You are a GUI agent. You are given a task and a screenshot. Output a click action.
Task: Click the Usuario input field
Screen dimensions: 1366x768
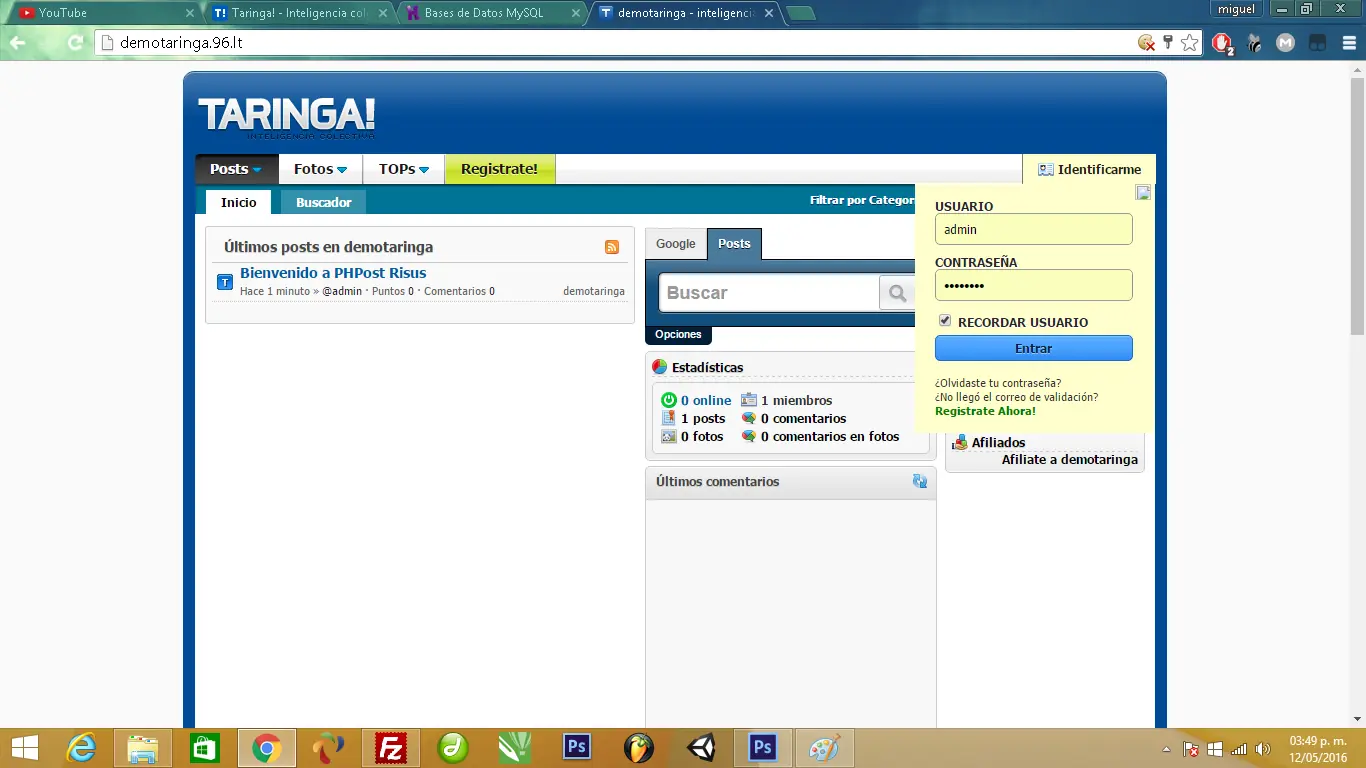(x=1033, y=229)
